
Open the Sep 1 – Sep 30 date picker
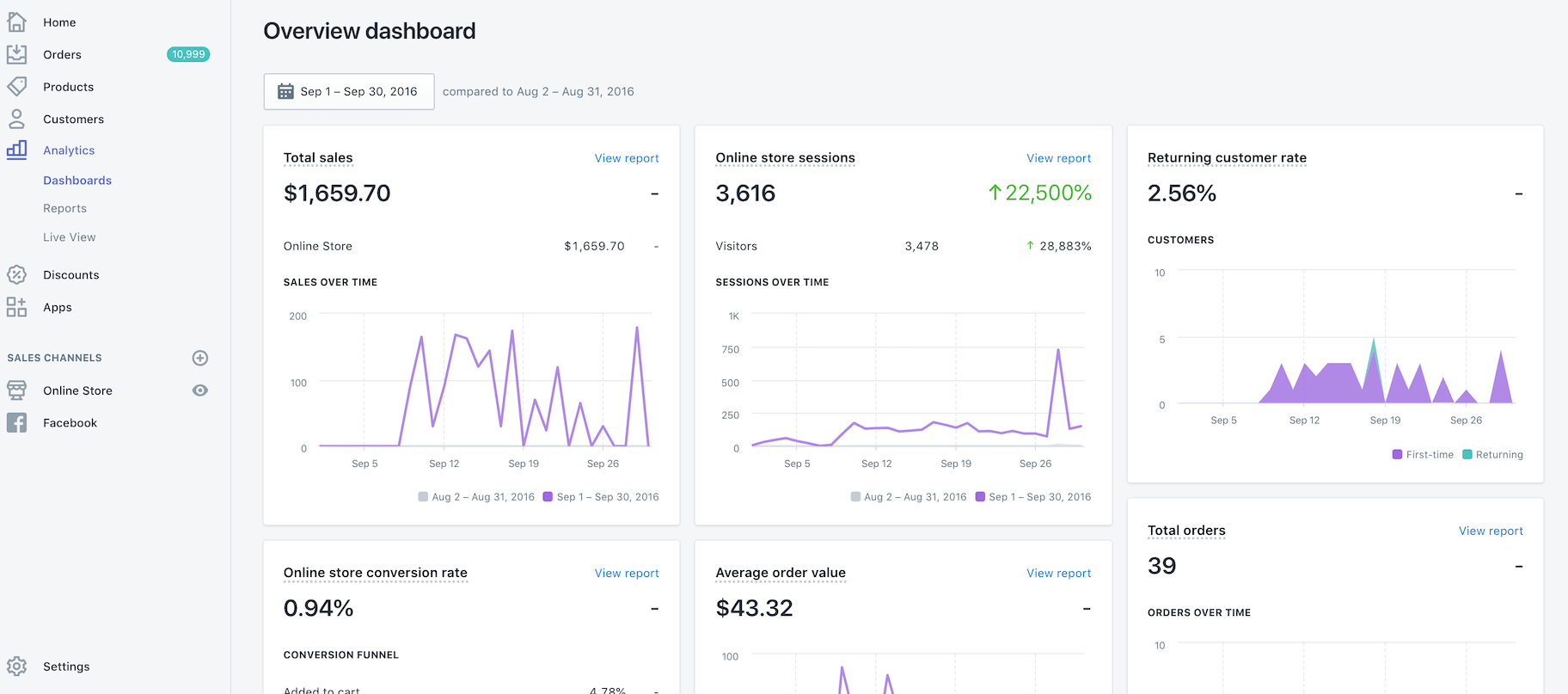[x=348, y=92]
